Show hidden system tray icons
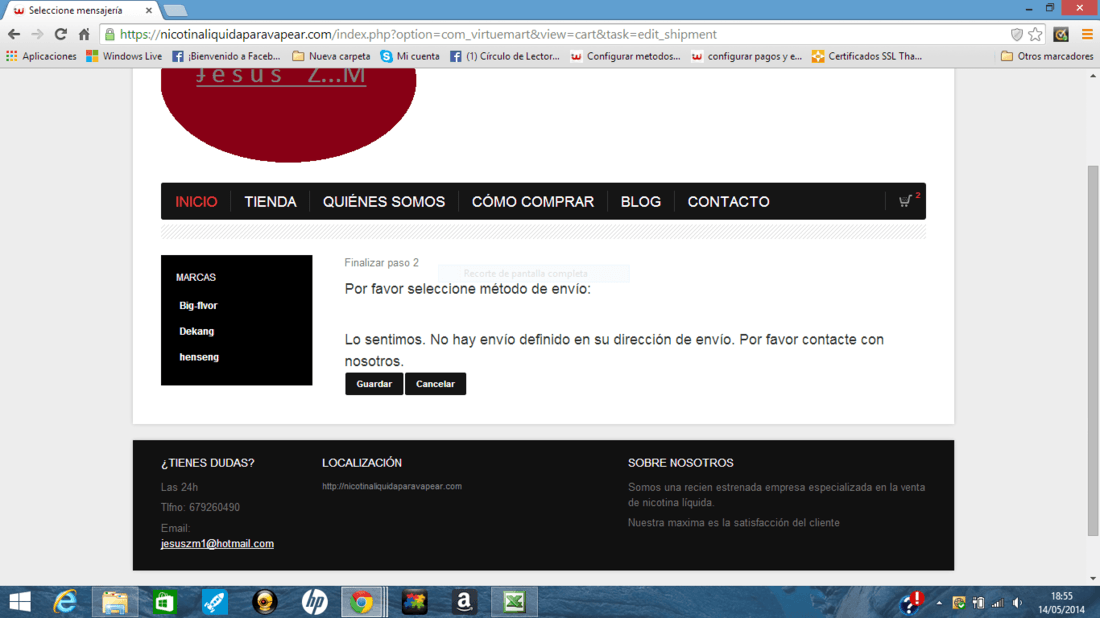 pyautogui.click(x=939, y=603)
